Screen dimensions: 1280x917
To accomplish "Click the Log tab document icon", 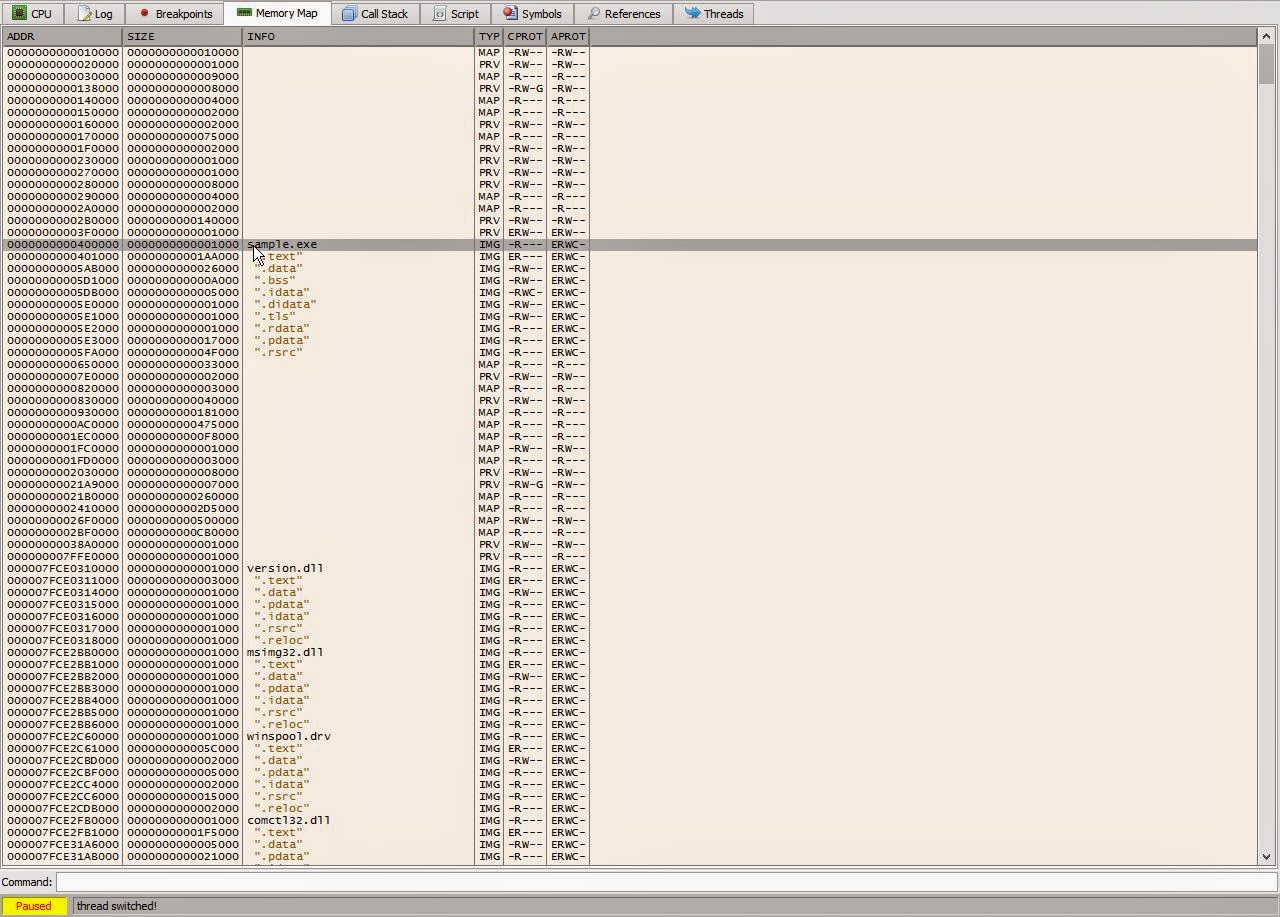I will 84,14.
